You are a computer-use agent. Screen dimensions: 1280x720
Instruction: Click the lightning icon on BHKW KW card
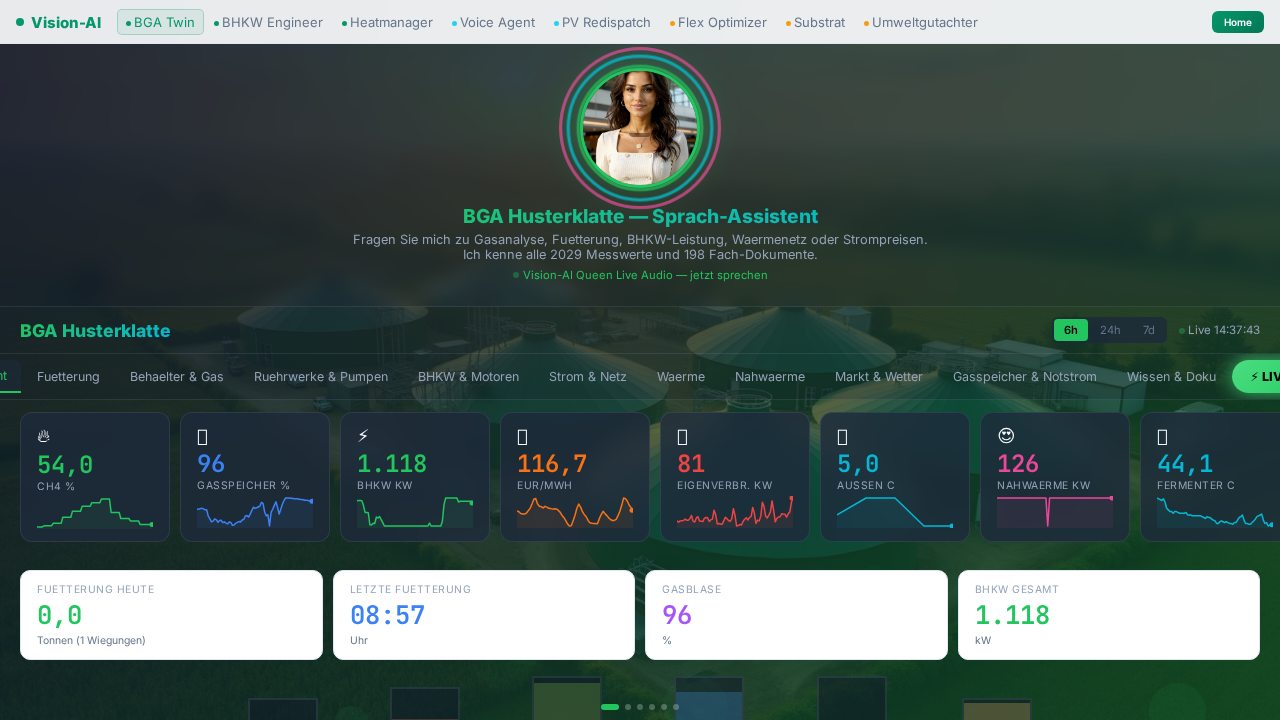363,436
